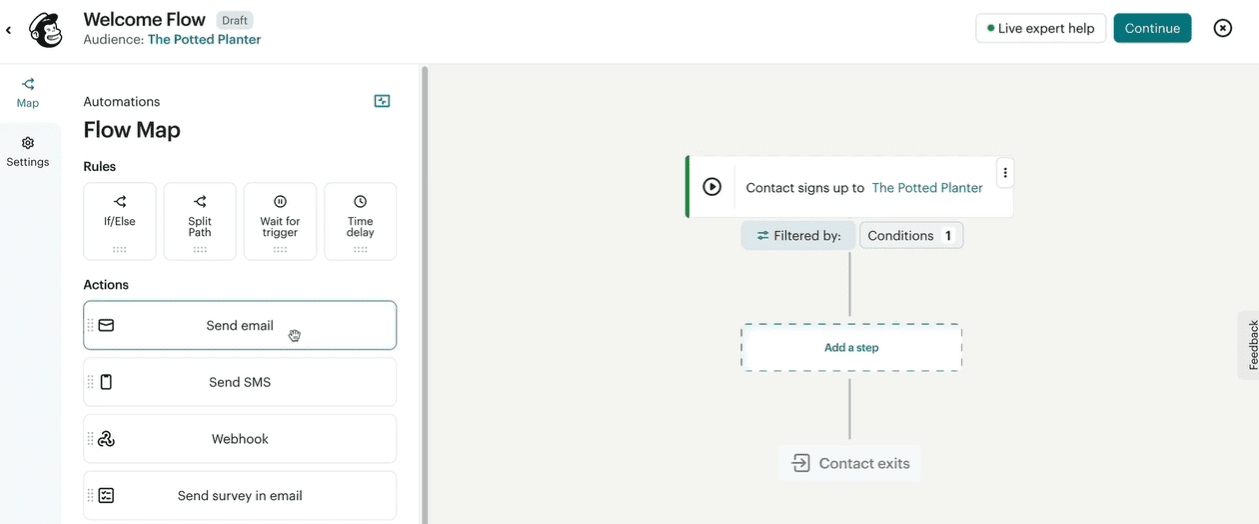Click the Rules section label
This screenshot has height=524, width=1259.
(x=100, y=167)
